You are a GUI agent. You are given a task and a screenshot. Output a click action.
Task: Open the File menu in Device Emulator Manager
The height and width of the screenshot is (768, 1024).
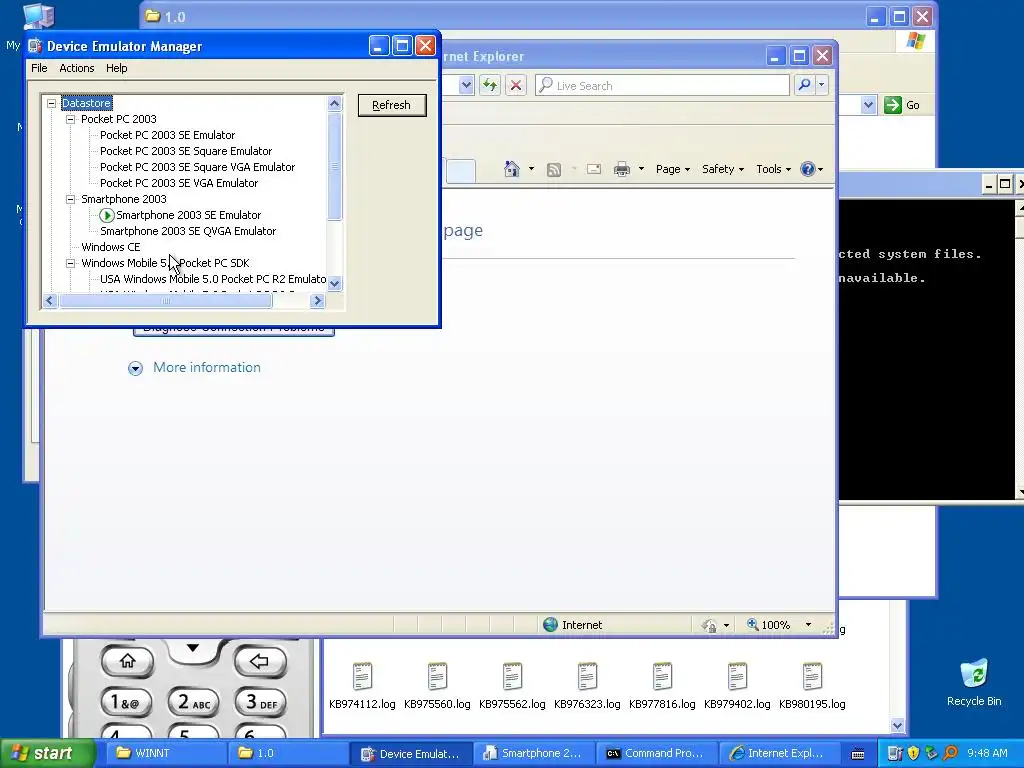click(39, 68)
